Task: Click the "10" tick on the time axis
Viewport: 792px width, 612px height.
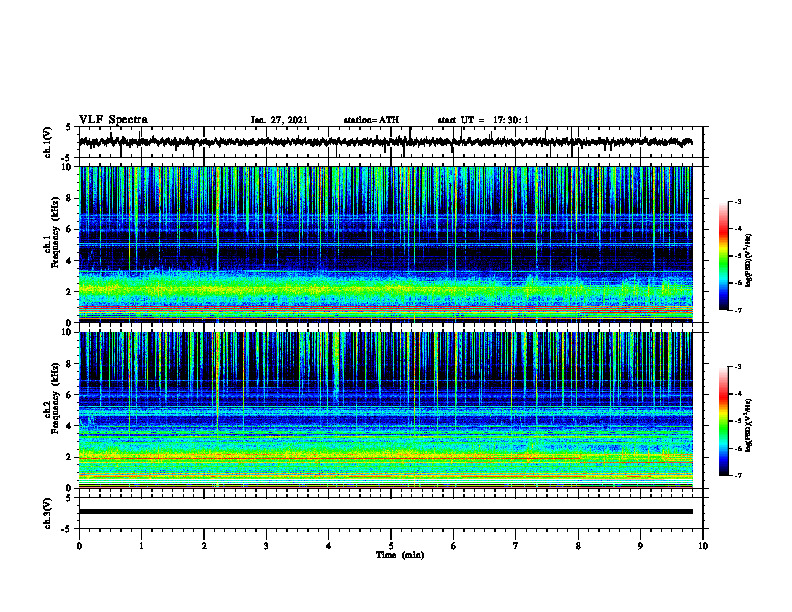Action: pos(703,546)
